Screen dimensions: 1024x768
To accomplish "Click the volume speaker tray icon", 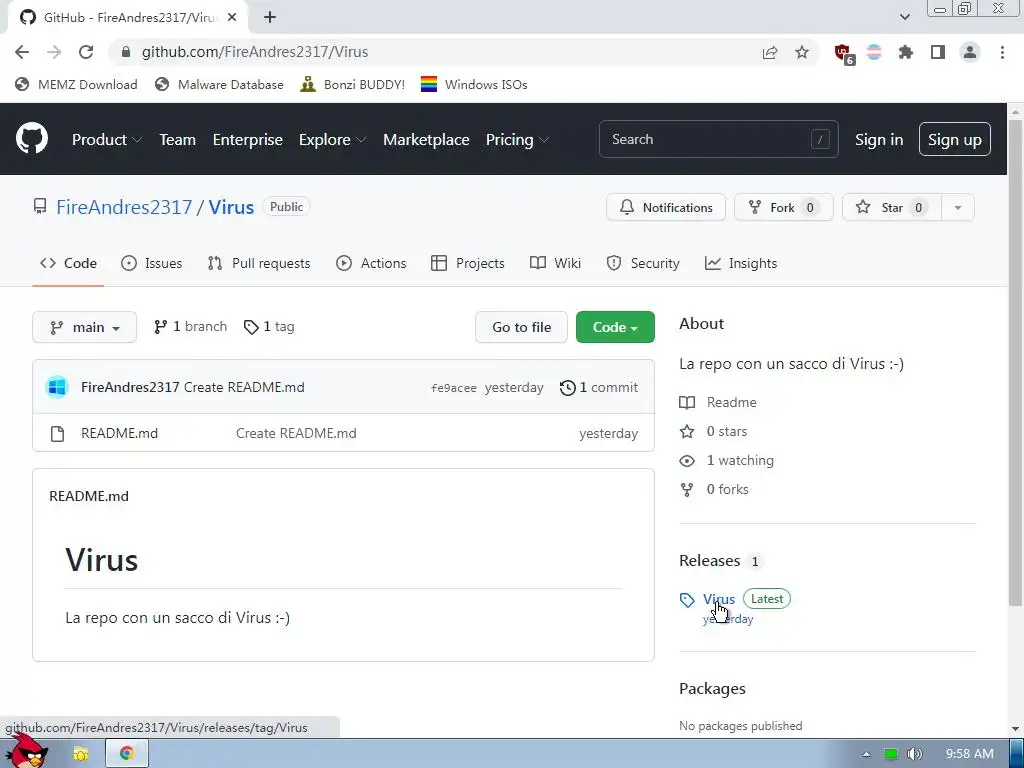I will (915, 754).
